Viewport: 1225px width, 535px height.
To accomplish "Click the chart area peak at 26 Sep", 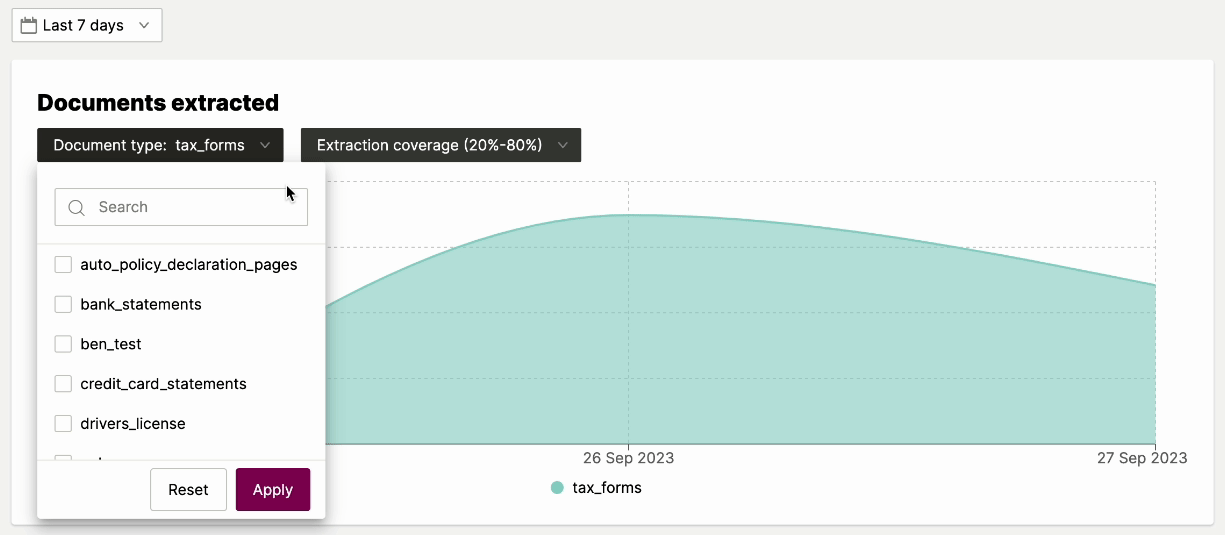I will pyautogui.click(x=628, y=216).
